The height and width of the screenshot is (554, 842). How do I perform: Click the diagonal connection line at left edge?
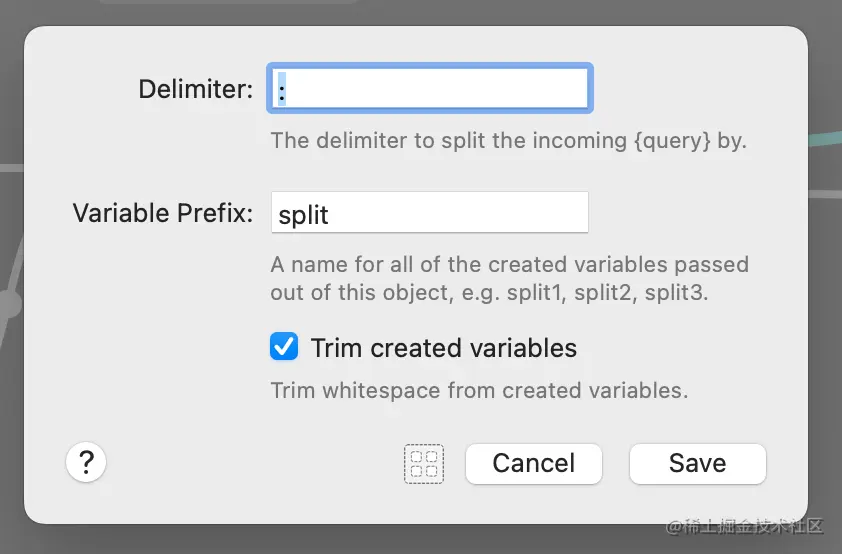pos(14,262)
